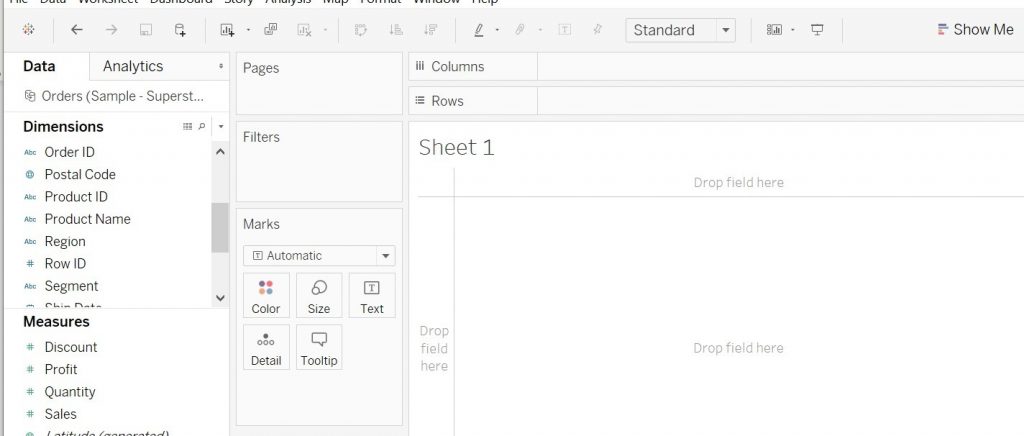Click the Columns shelf
The height and width of the screenshot is (436, 1024).
pyautogui.click(x=780, y=67)
